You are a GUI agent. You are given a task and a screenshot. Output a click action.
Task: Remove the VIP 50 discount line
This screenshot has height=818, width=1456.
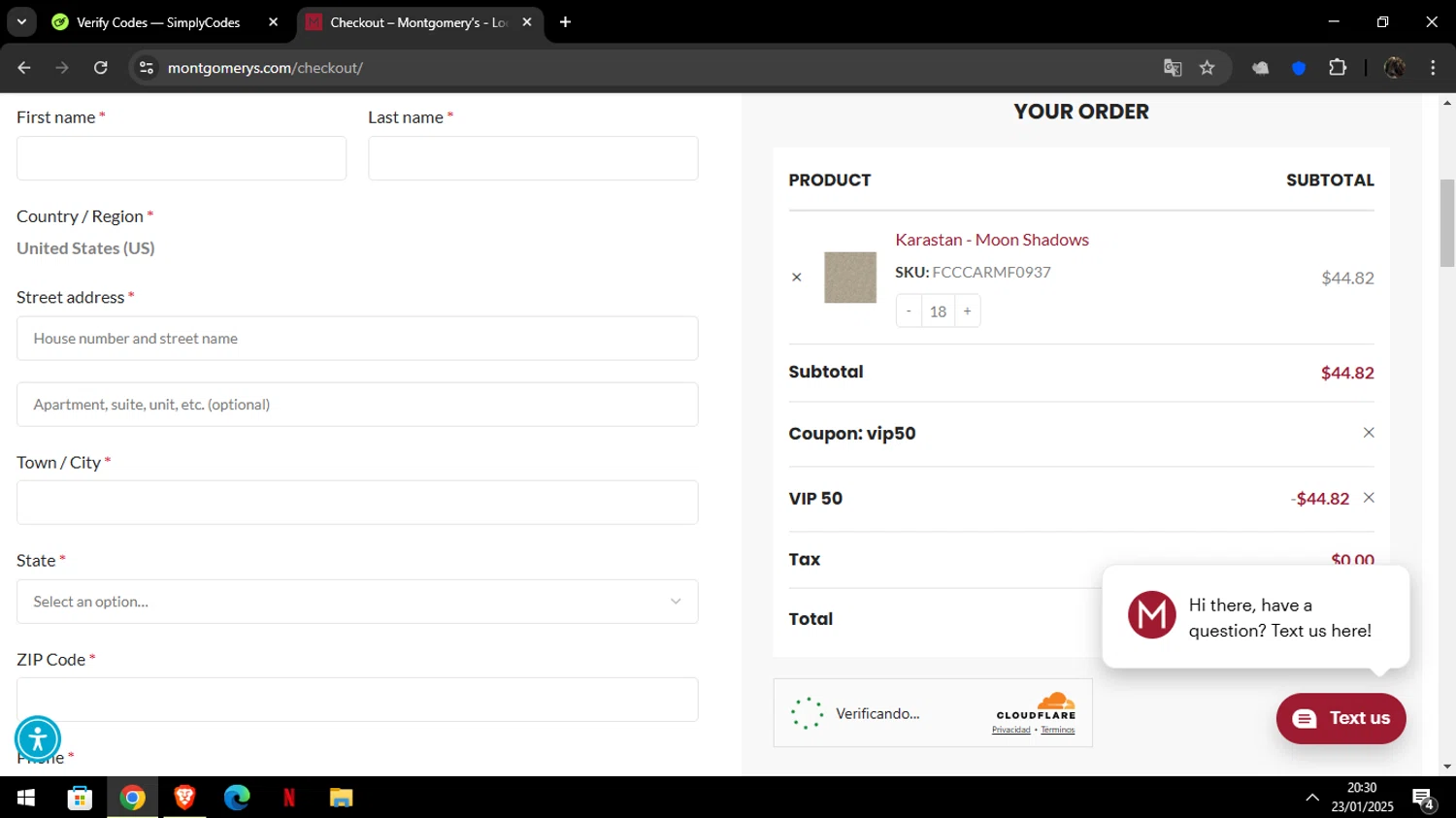(x=1369, y=498)
